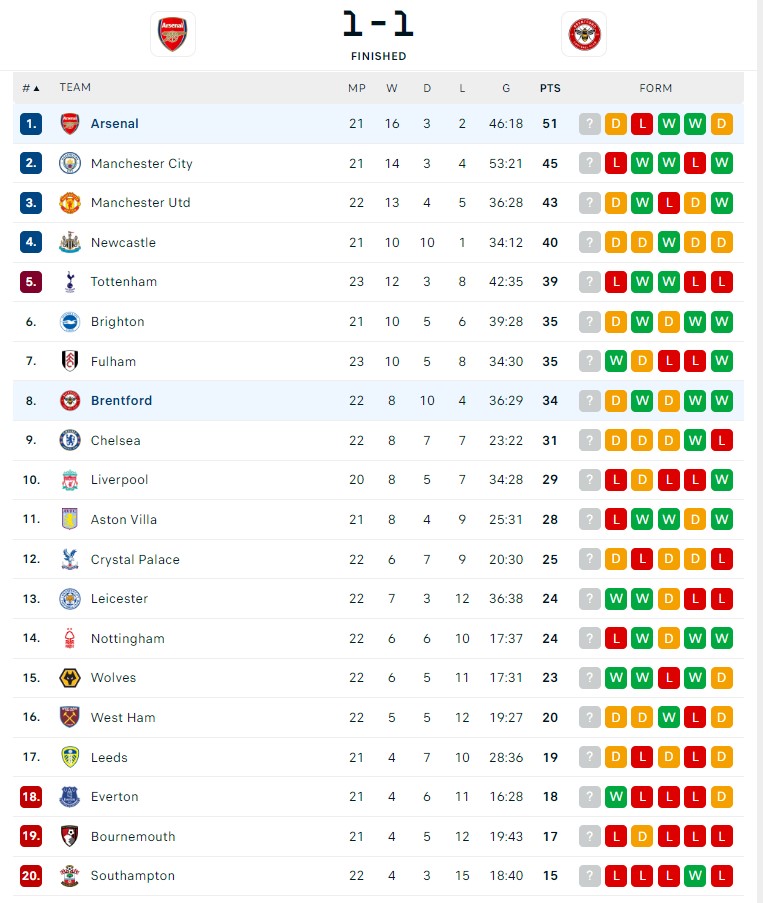Open the Newcastle team link
The height and width of the screenshot is (903, 763).
click(x=123, y=243)
